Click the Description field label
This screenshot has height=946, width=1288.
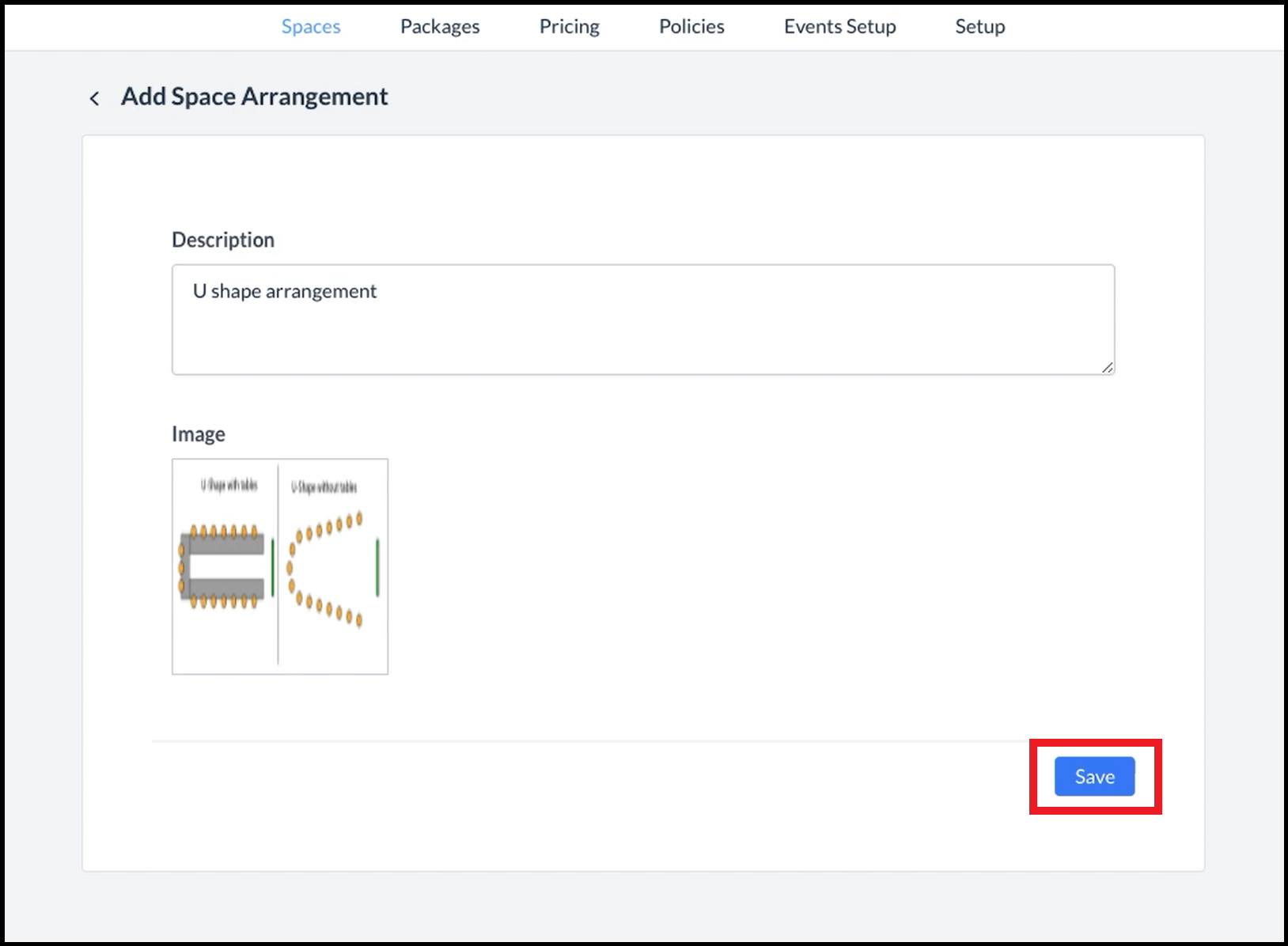pos(223,240)
